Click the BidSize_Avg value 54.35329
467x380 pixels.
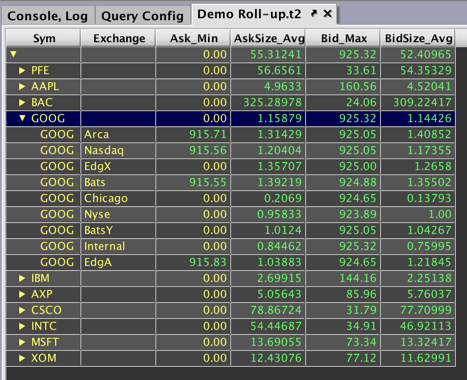click(x=426, y=70)
